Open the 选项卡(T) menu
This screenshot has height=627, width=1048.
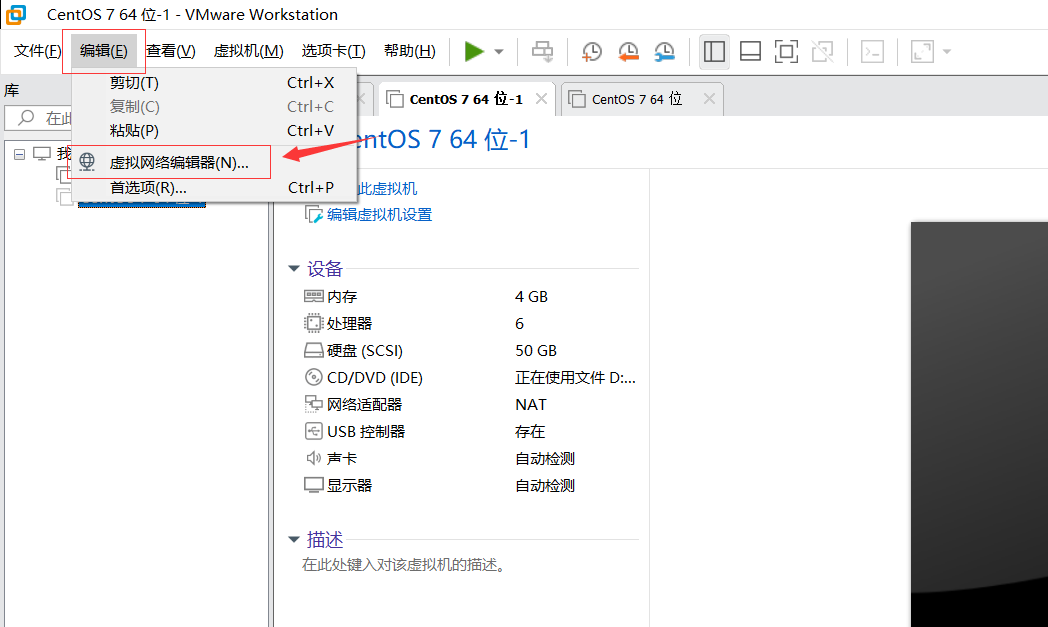(333, 51)
